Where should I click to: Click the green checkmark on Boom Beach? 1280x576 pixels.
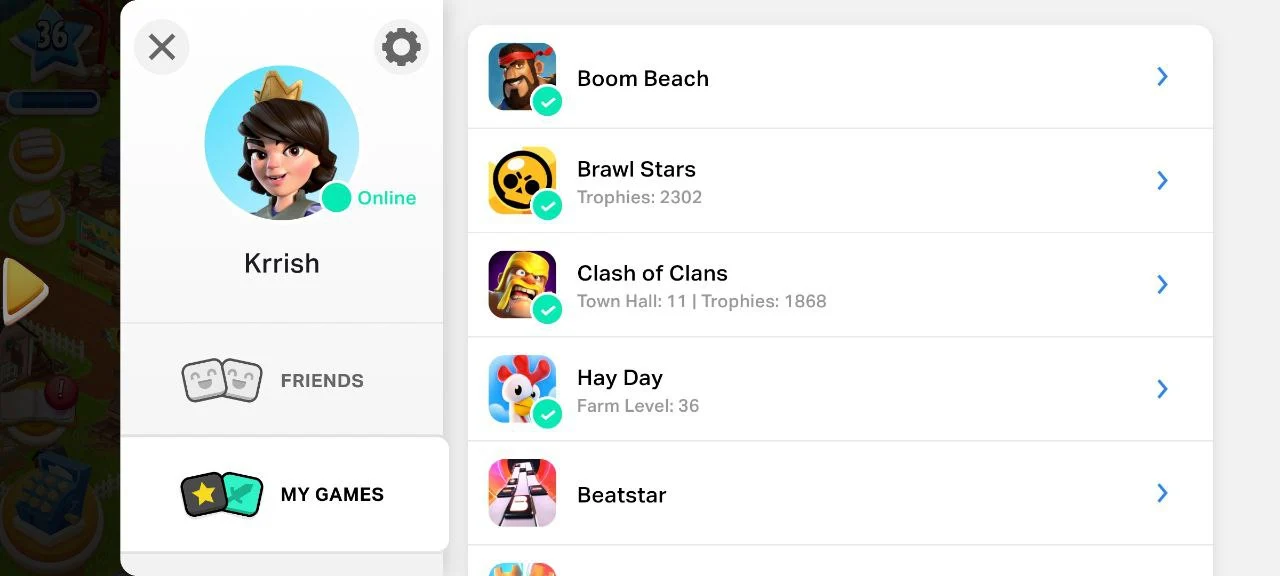point(547,101)
